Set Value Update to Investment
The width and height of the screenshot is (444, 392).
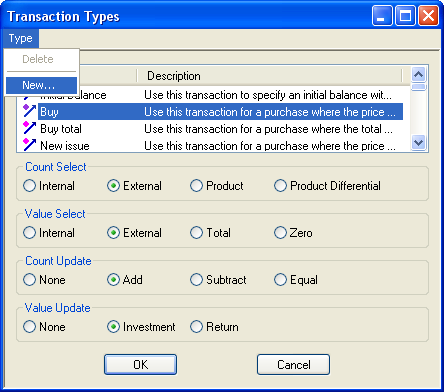click(x=141, y=327)
